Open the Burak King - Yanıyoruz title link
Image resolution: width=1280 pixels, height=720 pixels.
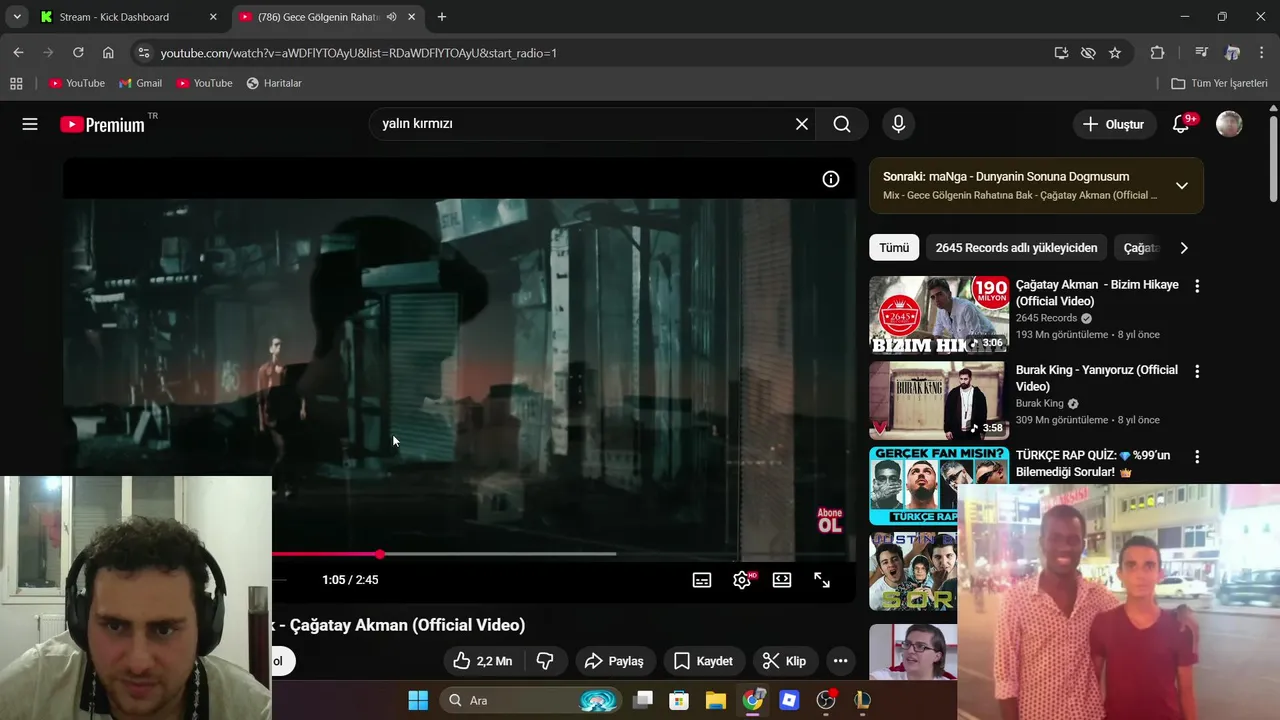1097,378
